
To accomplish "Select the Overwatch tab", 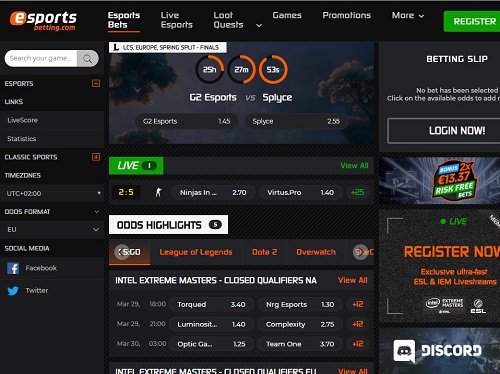I will (316, 252).
